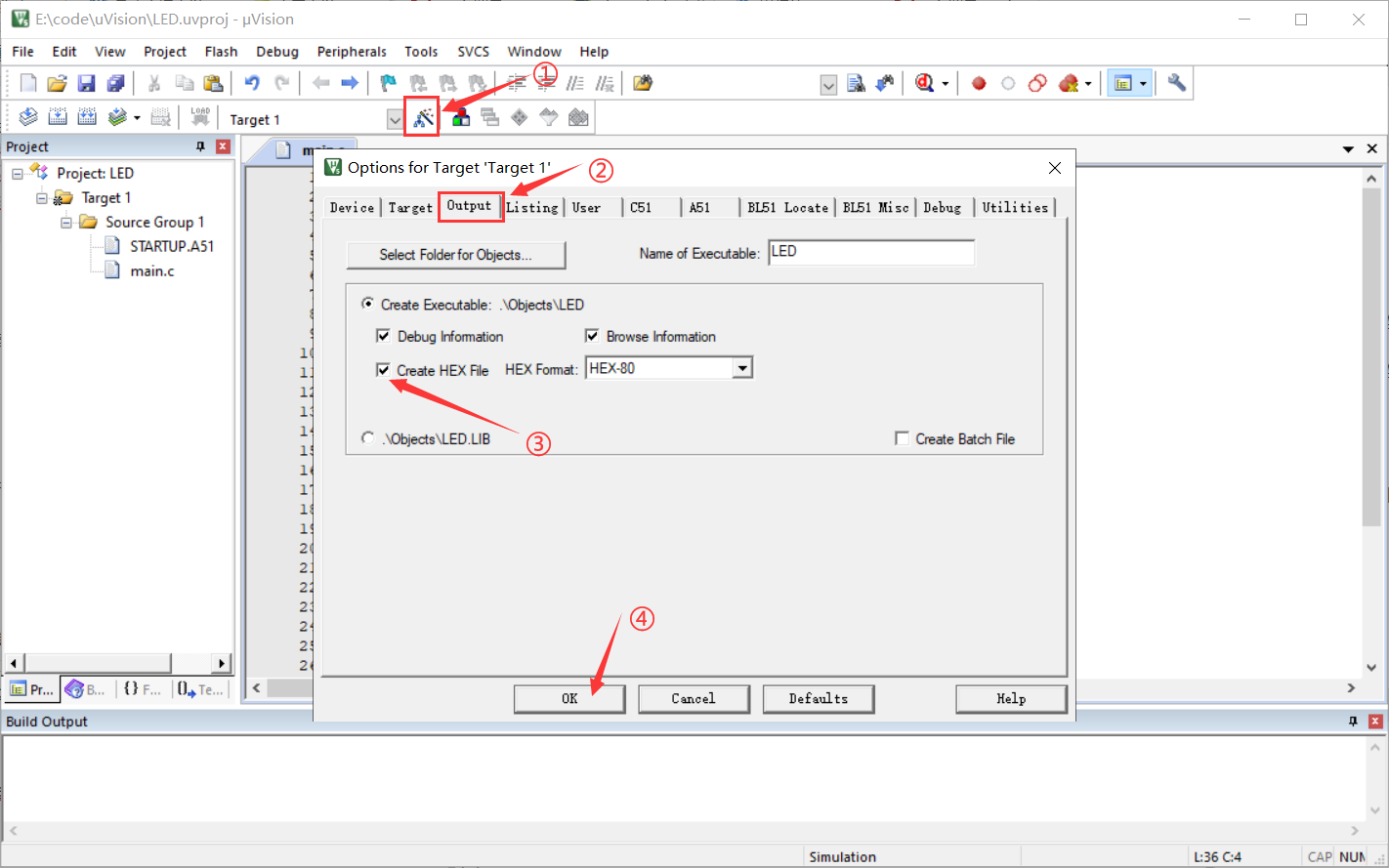
Task: Collapse the Project: LED tree node
Action: click(x=18, y=174)
